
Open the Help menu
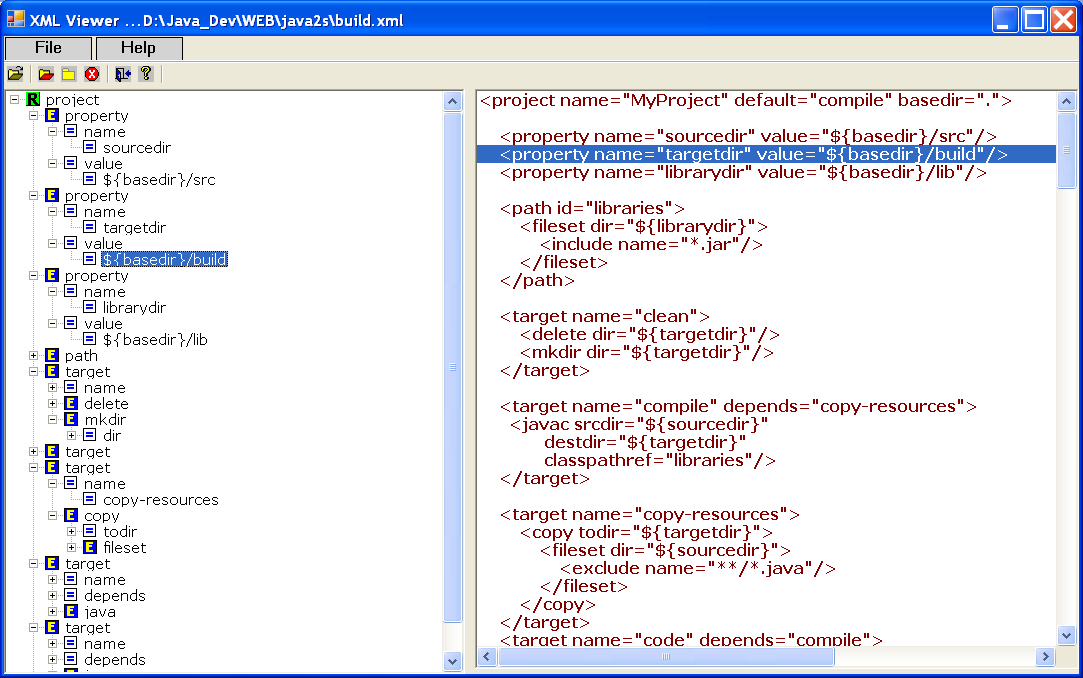point(138,48)
